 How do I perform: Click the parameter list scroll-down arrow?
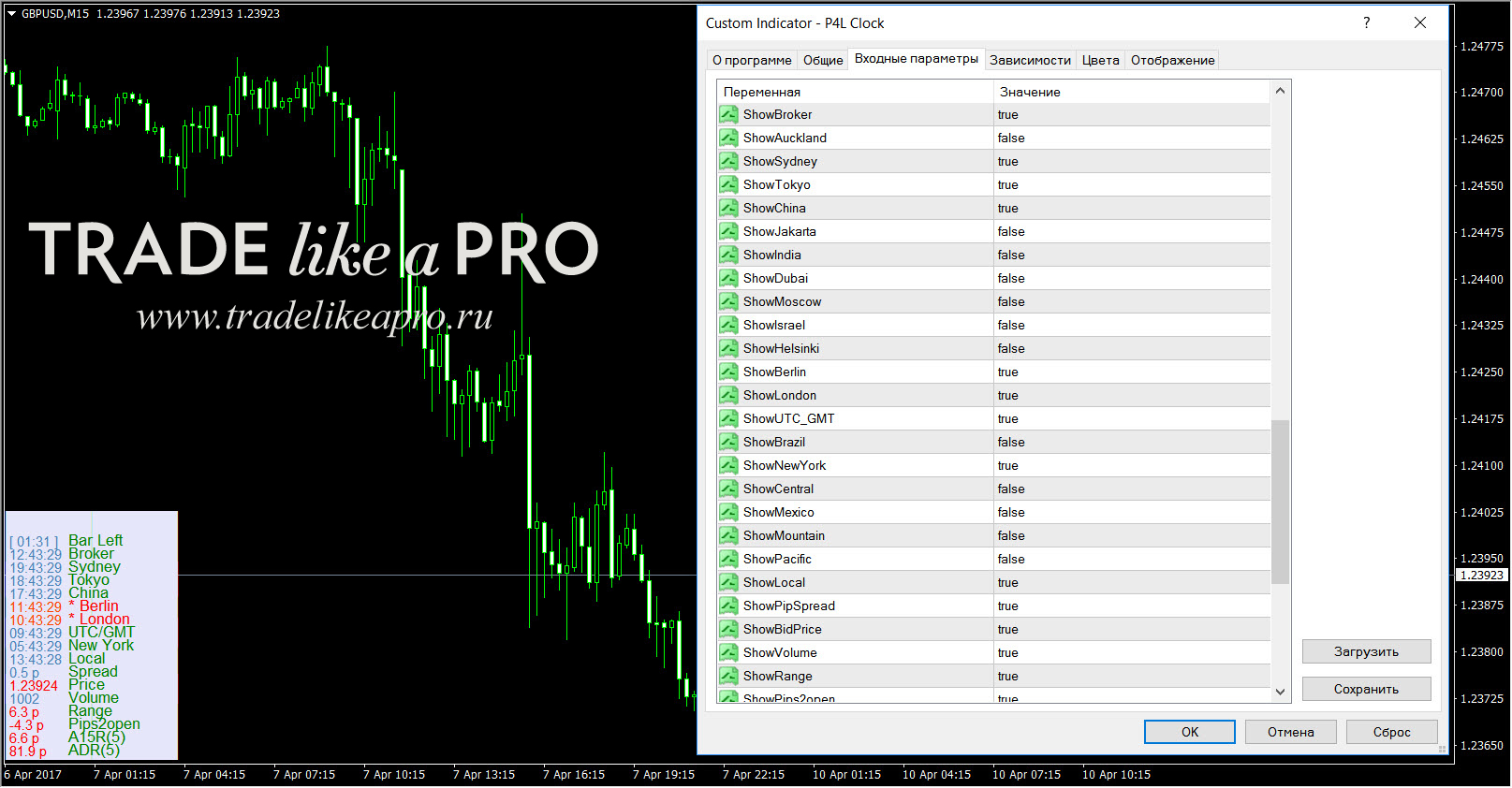click(1280, 692)
